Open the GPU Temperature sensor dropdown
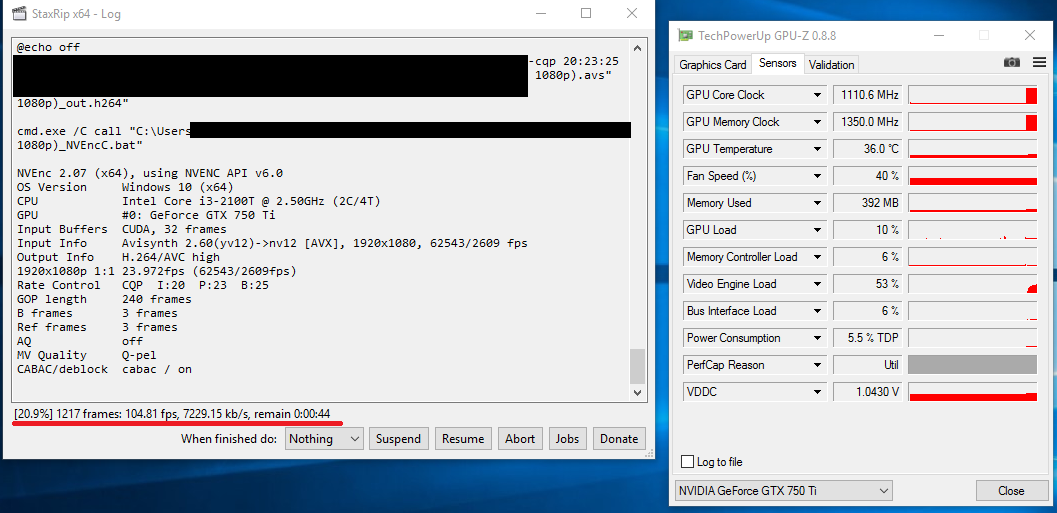This screenshot has height=513, width=1057. coord(818,149)
